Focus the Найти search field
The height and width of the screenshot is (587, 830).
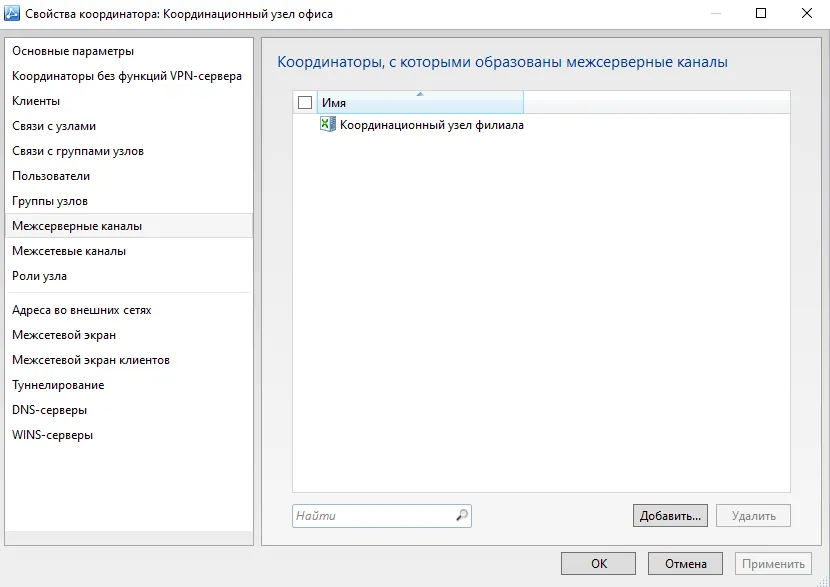coord(373,516)
